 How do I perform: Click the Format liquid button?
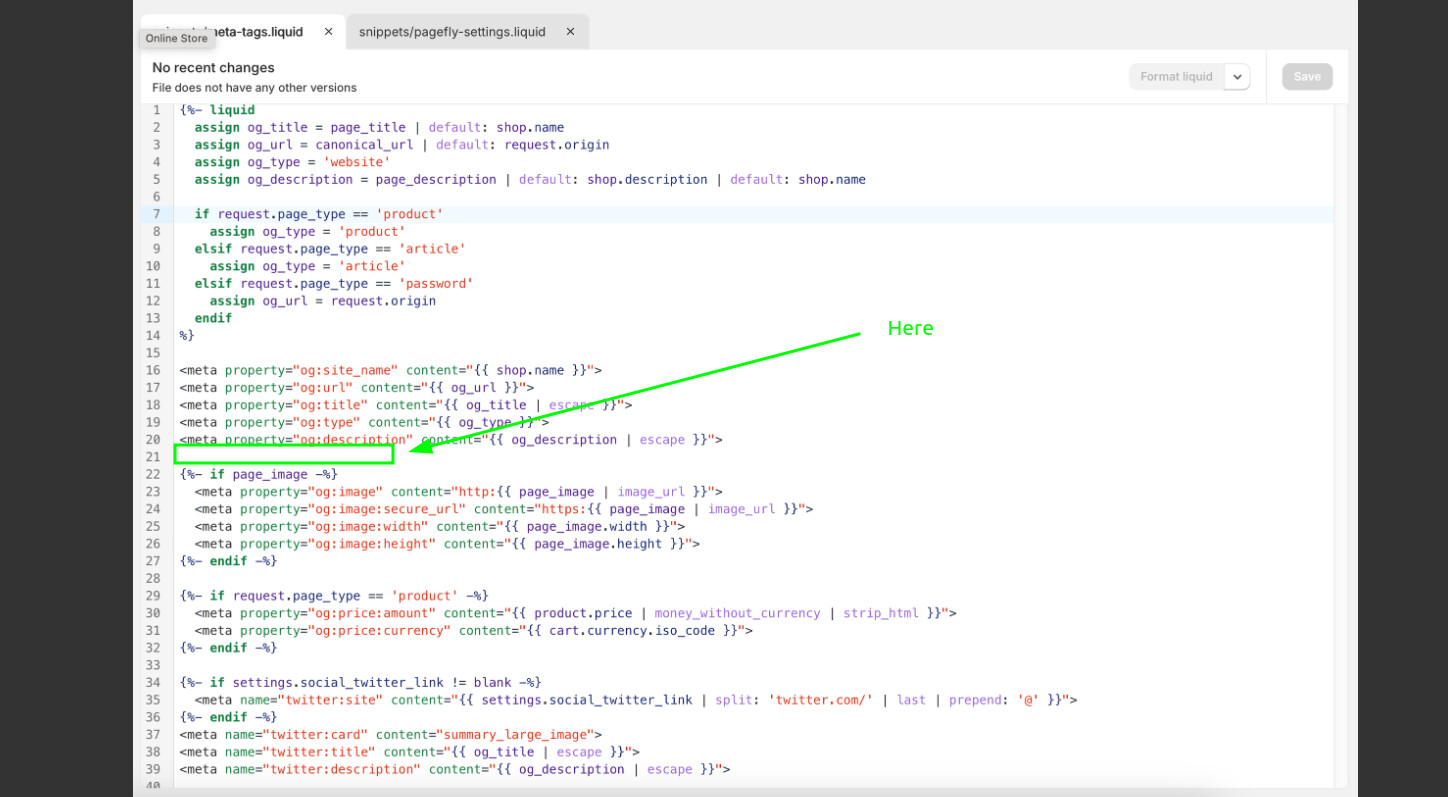(x=1176, y=77)
